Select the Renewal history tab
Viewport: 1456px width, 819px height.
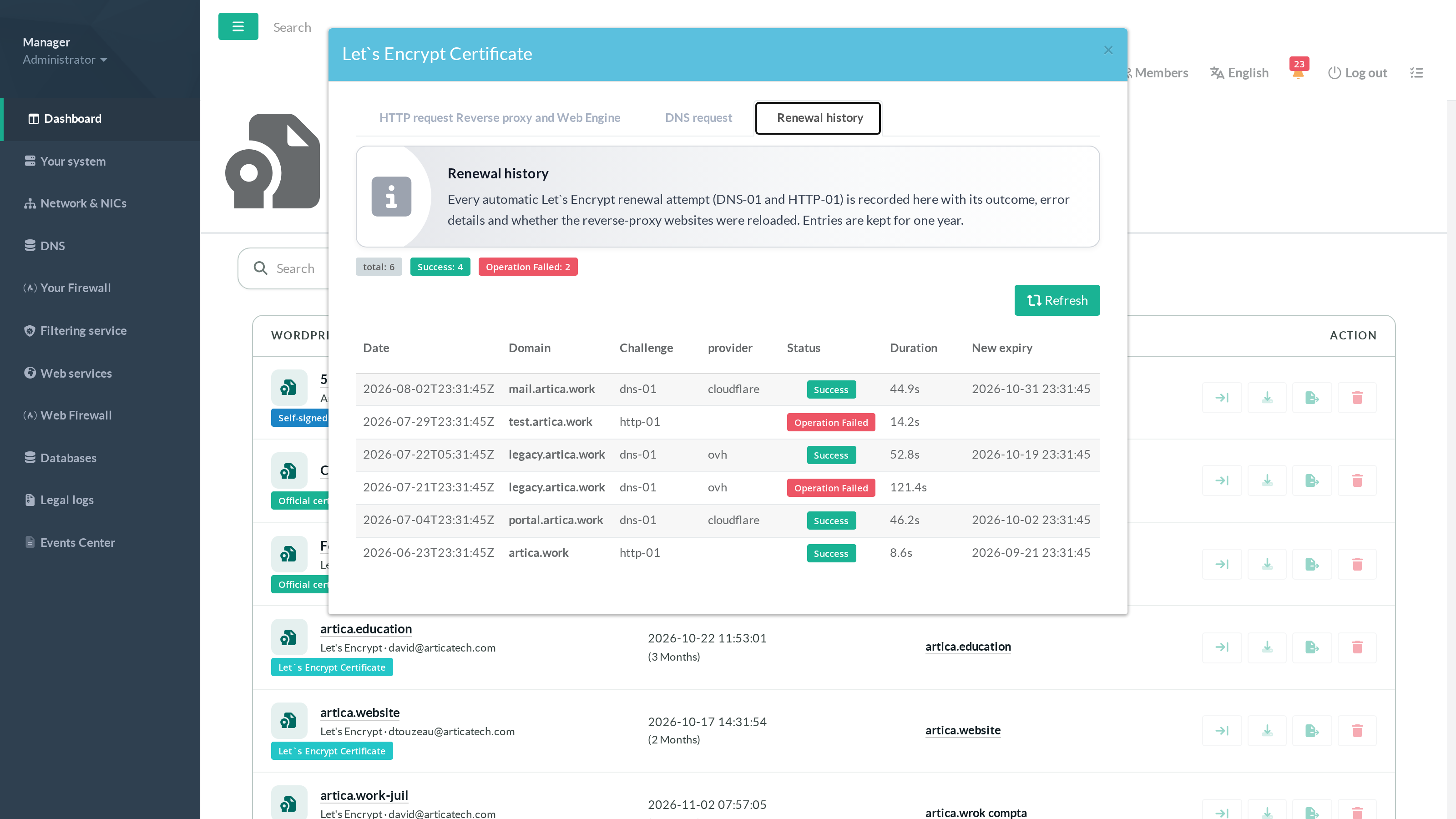click(x=819, y=117)
